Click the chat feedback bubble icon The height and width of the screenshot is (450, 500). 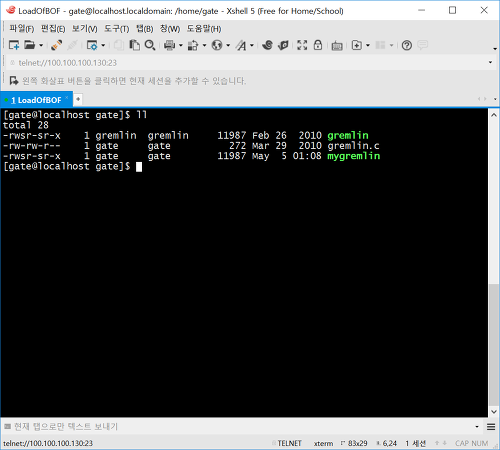(x=422, y=45)
